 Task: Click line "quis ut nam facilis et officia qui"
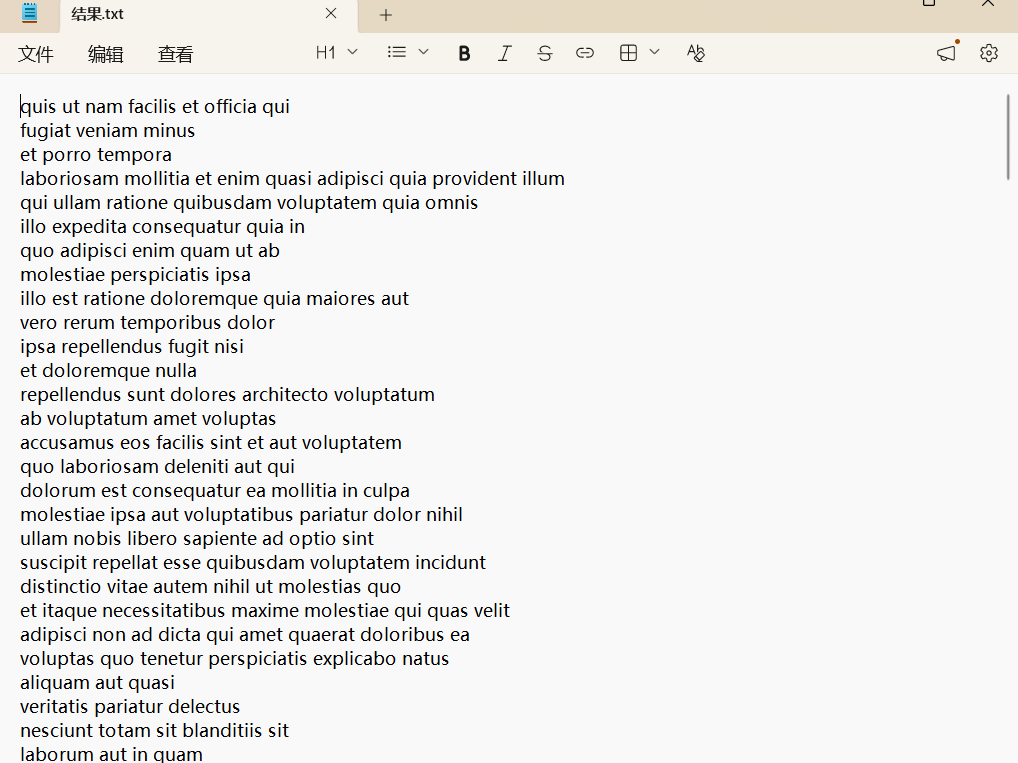(155, 106)
